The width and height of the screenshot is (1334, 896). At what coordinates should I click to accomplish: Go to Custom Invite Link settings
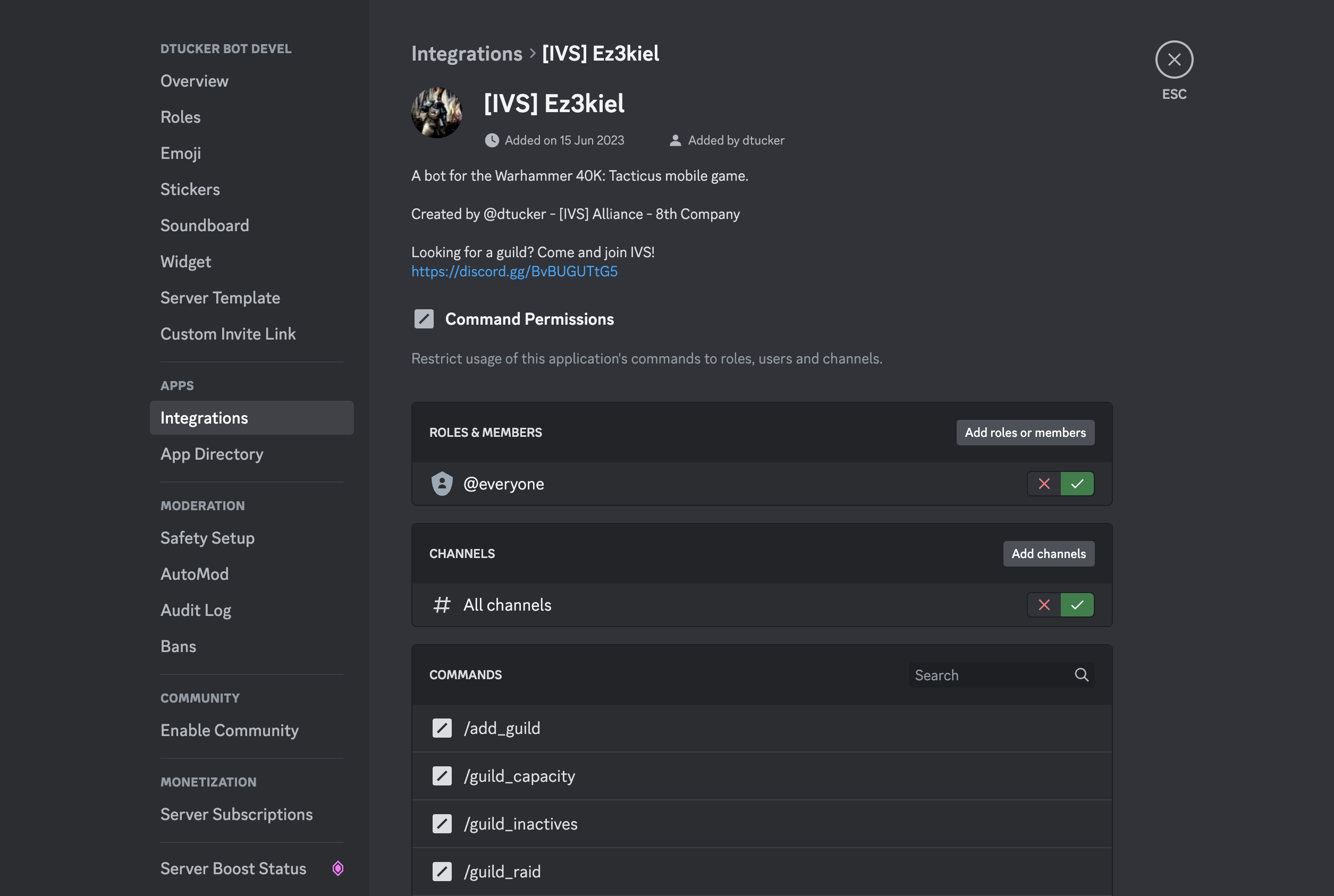(x=251, y=334)
